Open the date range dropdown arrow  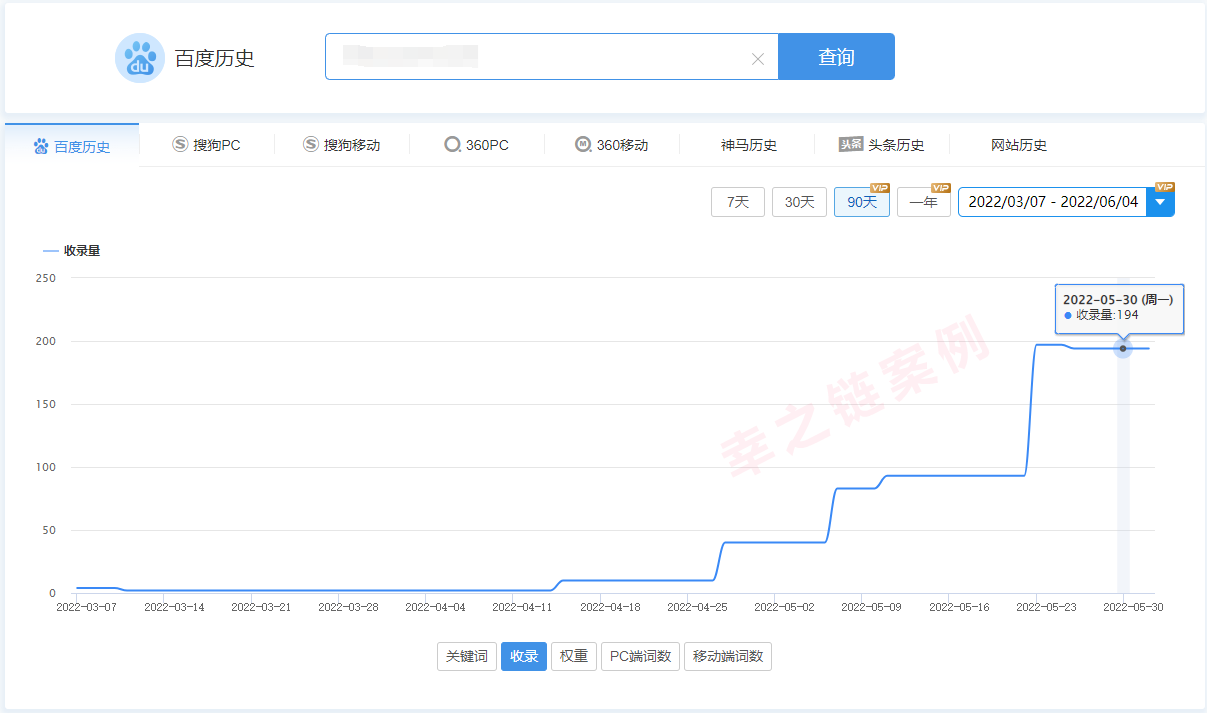[x=1160, y=202]
